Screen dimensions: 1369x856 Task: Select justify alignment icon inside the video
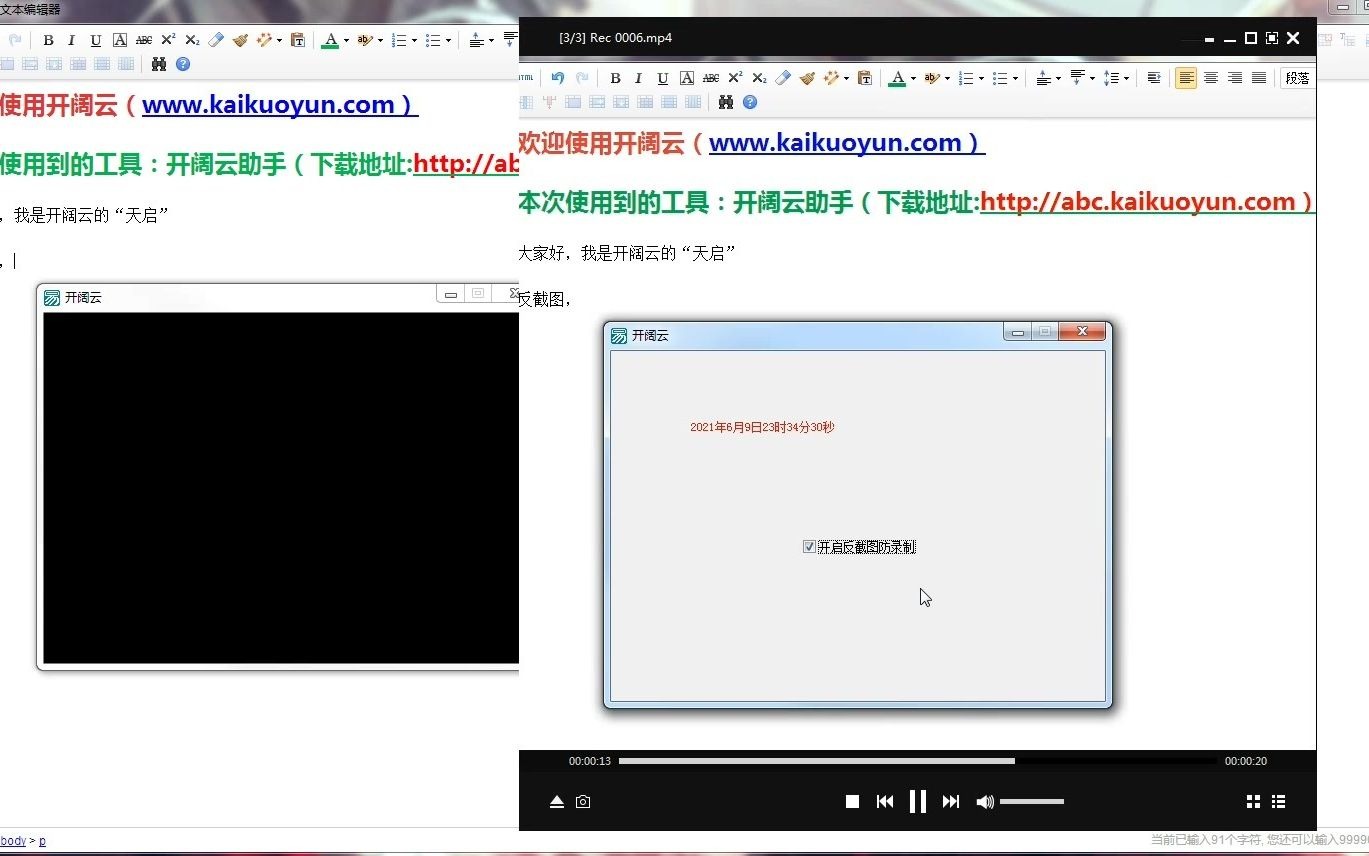(x=1258, y=78)
